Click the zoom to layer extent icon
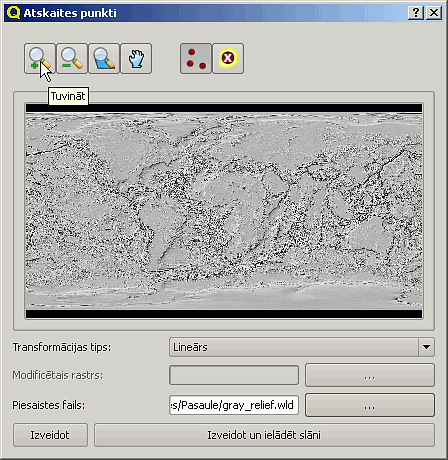448x460 pixels. tap(104, 58)
